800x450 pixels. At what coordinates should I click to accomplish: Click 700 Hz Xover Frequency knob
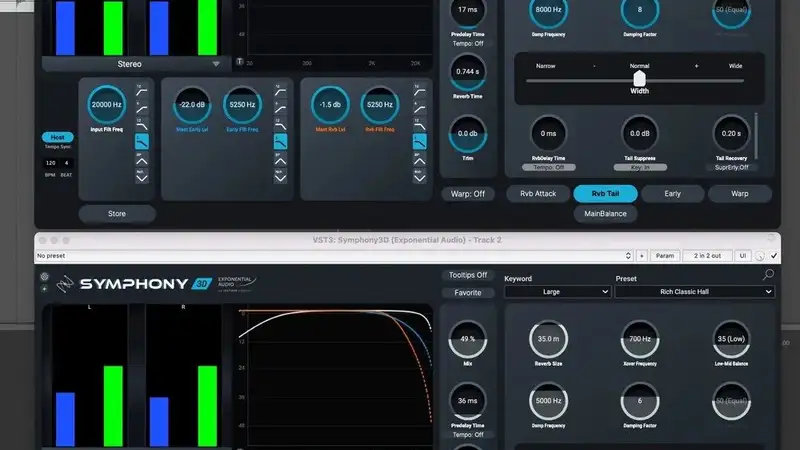tap(640, 339)
